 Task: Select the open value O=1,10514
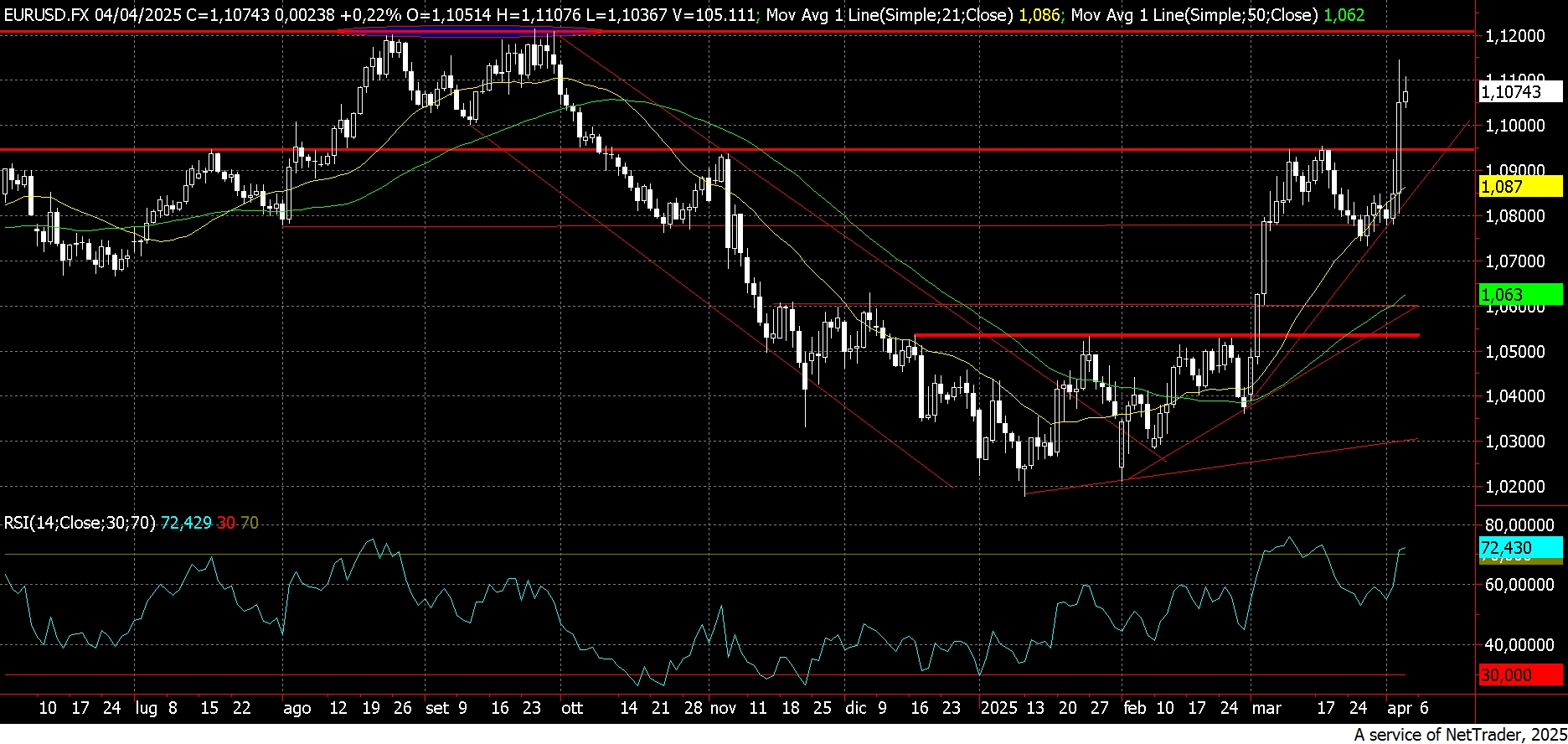pyautogui.click(x=451, y=15)
